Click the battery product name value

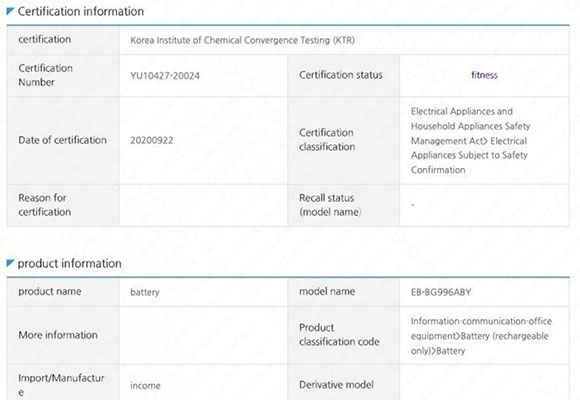coord(145,292)
